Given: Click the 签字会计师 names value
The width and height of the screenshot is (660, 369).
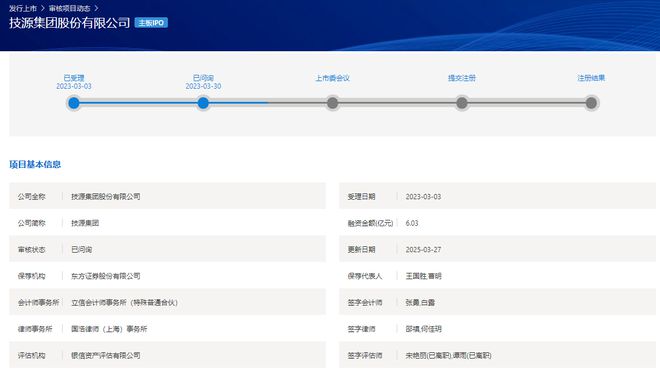Looking at the screenshot, I should tap(420, 303).
